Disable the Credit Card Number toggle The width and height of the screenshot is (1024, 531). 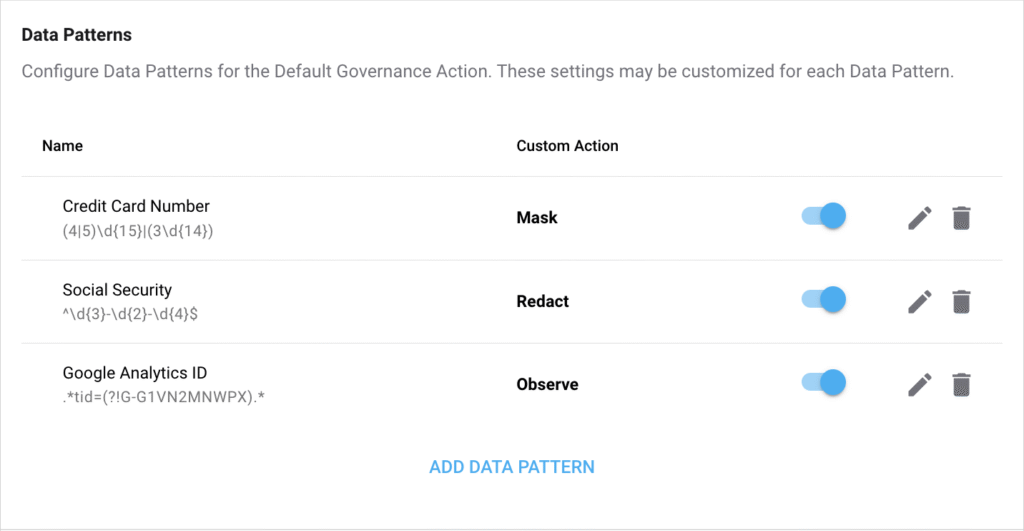pos(825,216)
